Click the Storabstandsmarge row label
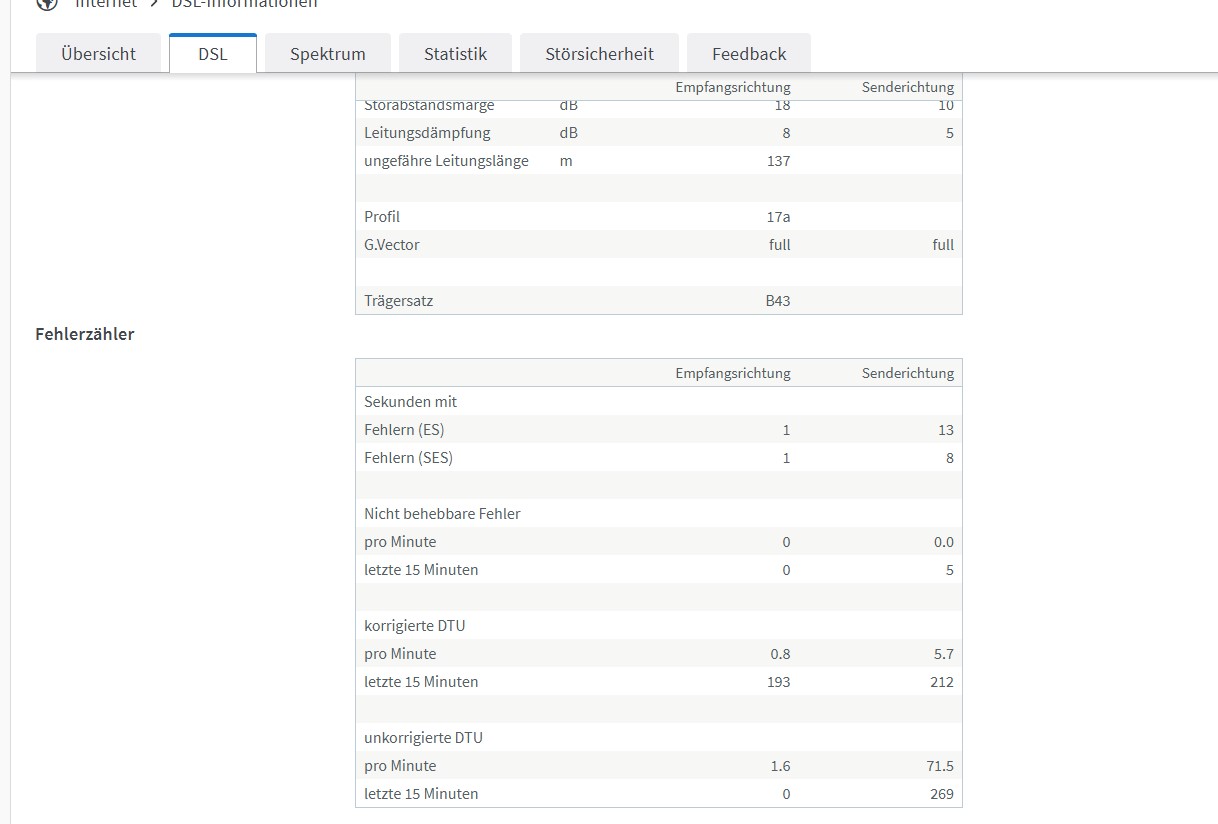Screen dimensions: 1218x824 pos(429,106)
